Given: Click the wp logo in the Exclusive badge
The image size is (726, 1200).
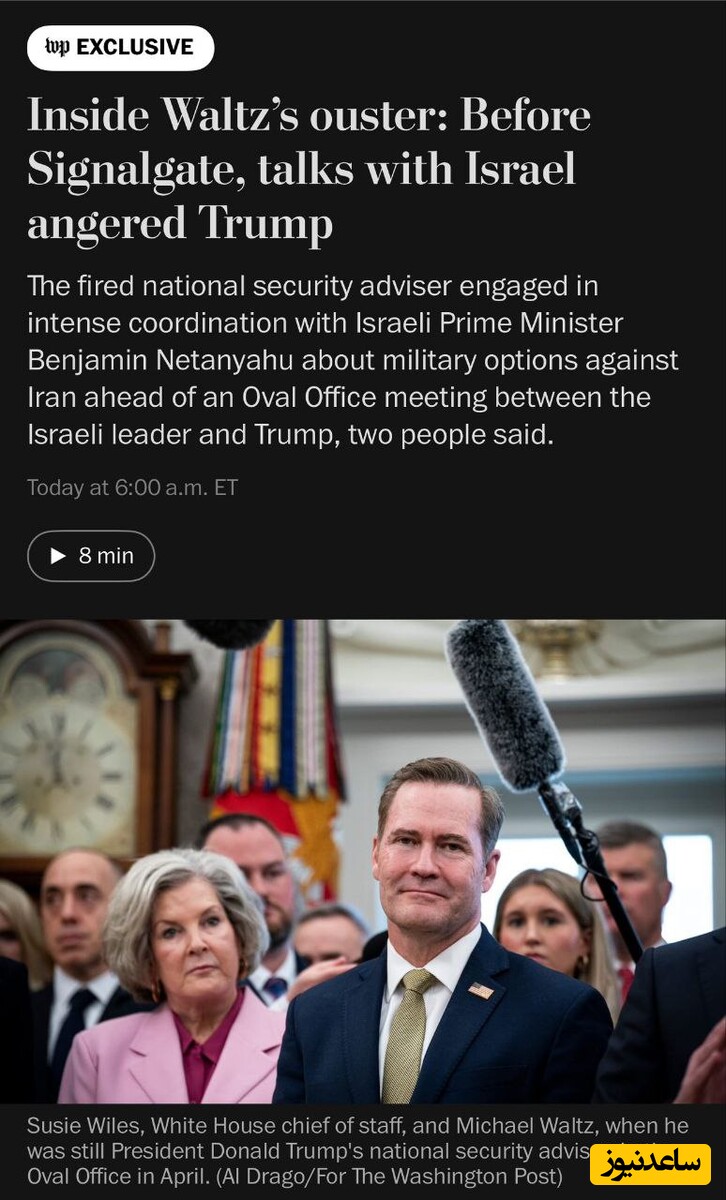Looking at the screenshot, I should 58,47.
